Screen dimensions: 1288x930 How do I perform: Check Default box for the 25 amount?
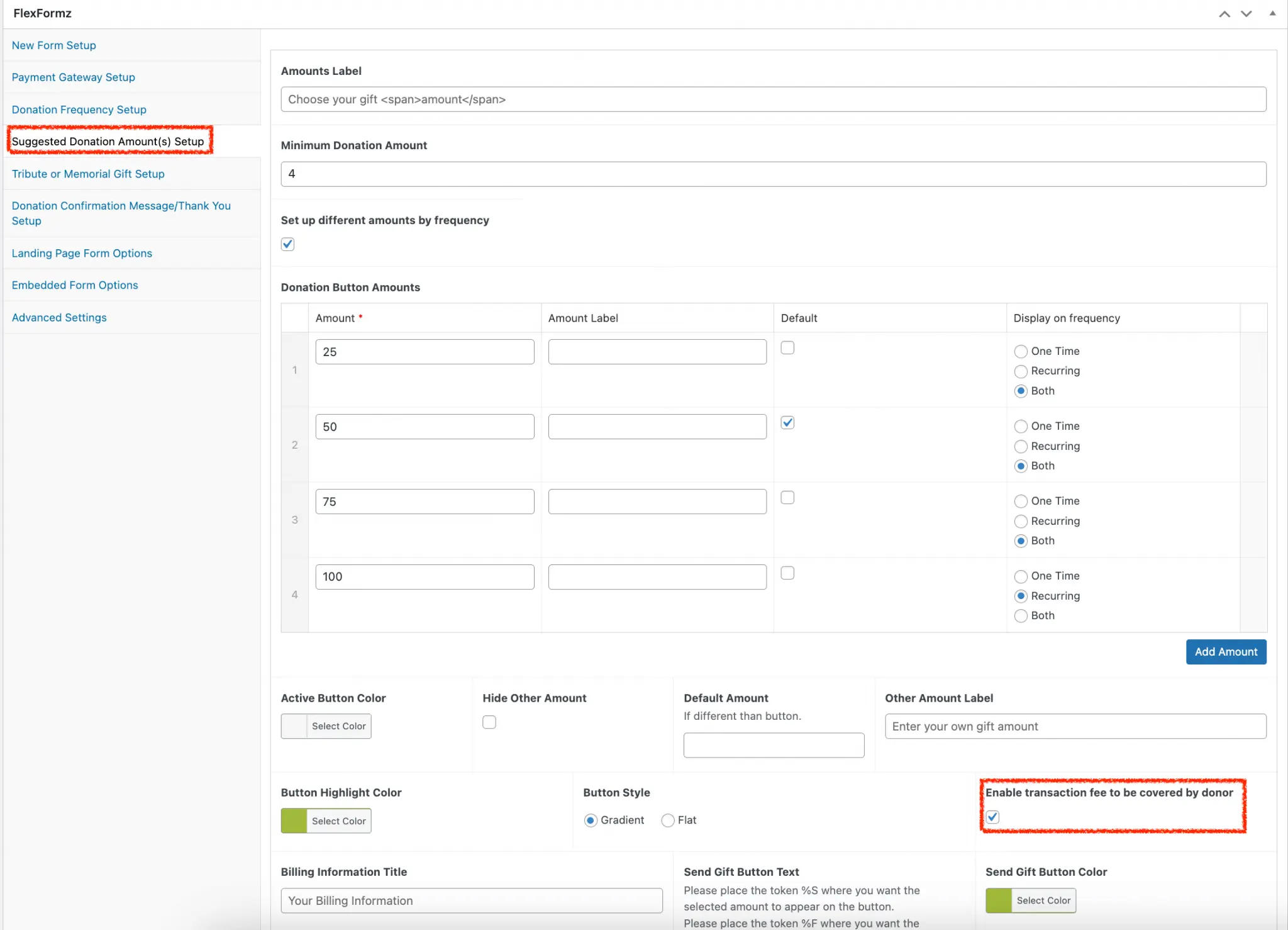pos(787,348)
